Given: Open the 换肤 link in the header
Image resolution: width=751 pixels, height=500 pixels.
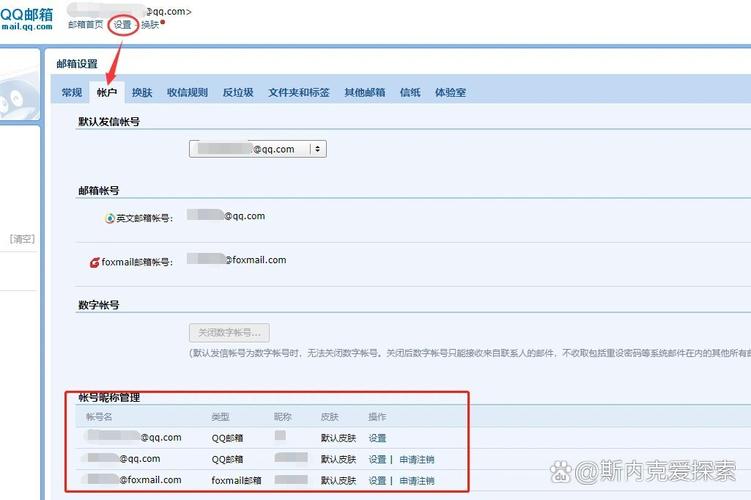Looking at the screenshot, I should point(150,24).
